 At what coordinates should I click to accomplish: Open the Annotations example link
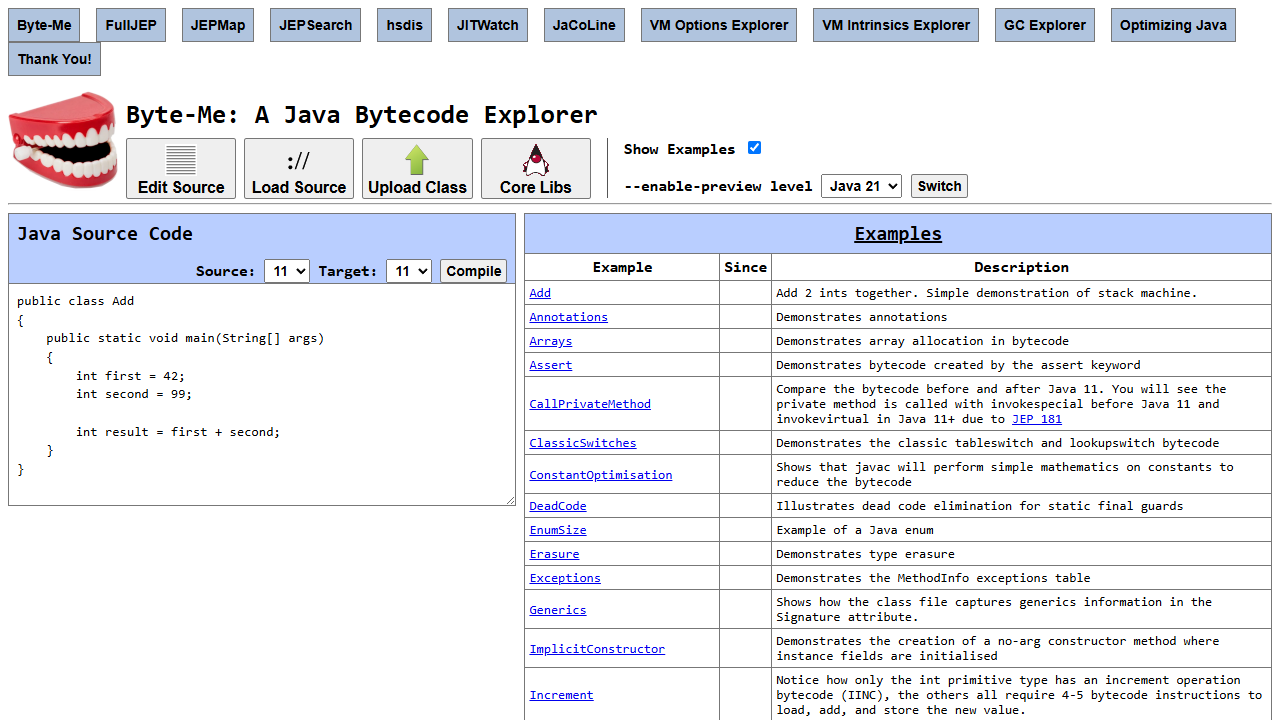pos(568,317)
